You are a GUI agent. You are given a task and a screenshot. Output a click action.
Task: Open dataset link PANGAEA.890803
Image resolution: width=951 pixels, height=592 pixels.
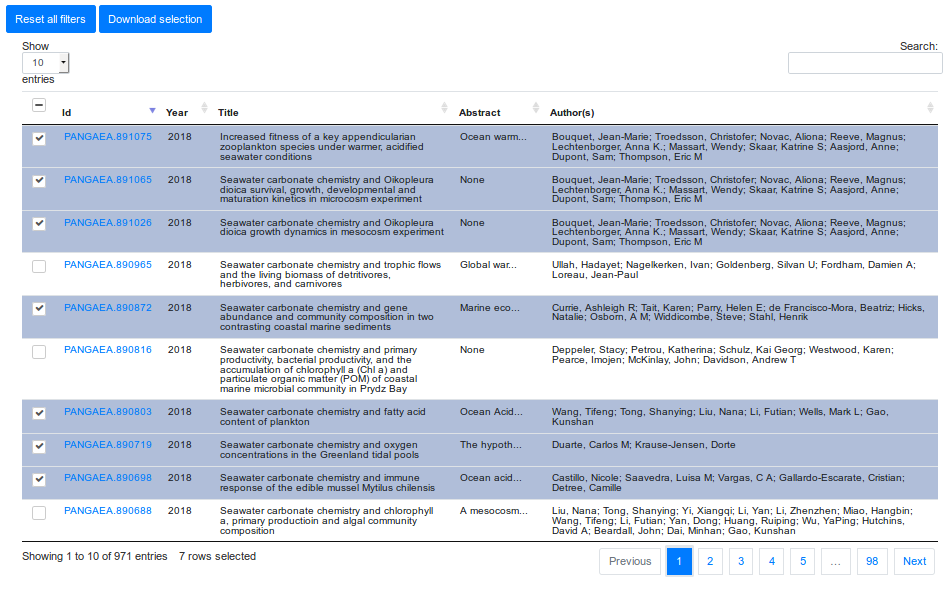[108, 411]
